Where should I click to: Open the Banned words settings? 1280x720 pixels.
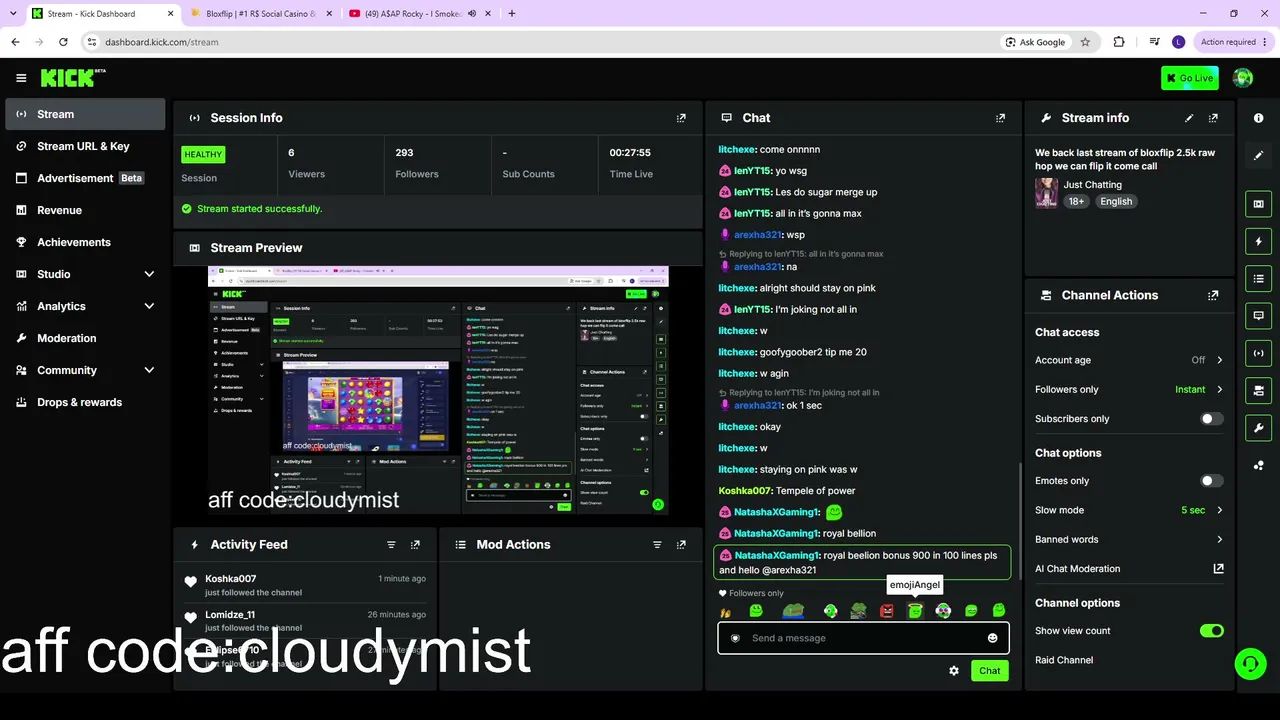[1129, 539]
